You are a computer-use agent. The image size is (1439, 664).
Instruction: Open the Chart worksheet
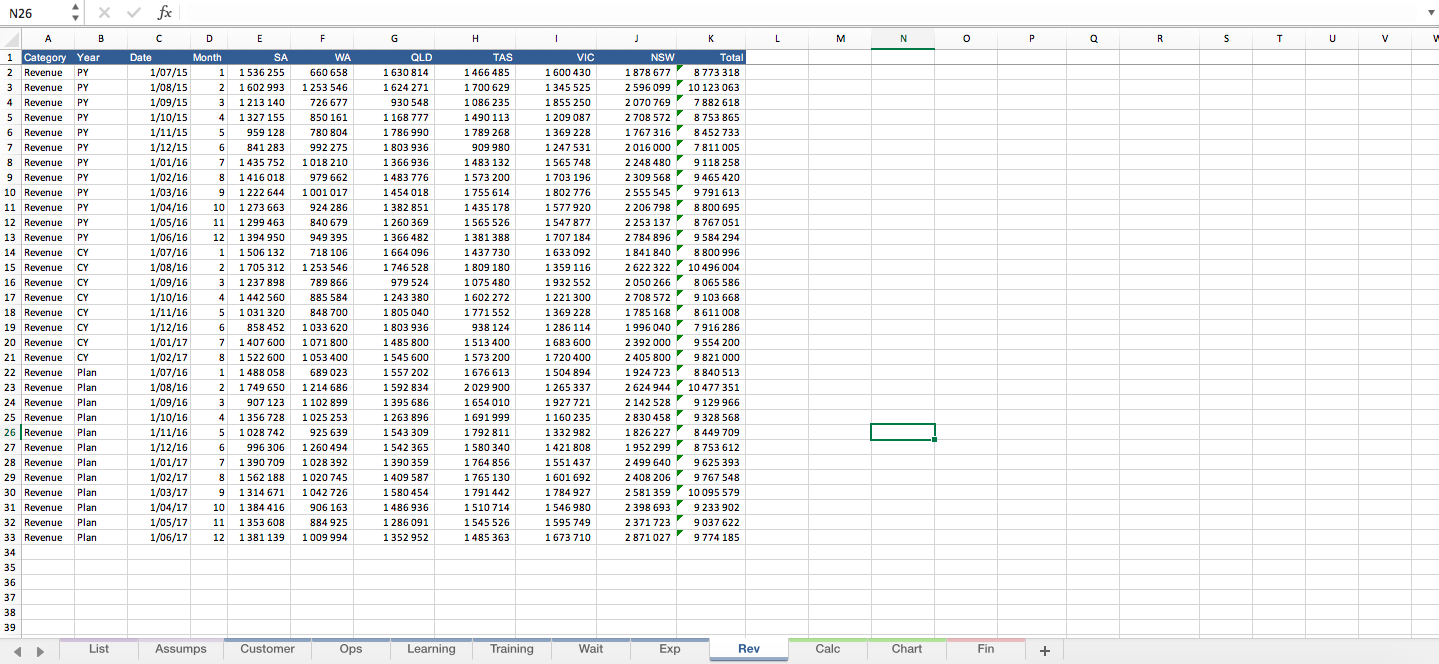[905, 649]
